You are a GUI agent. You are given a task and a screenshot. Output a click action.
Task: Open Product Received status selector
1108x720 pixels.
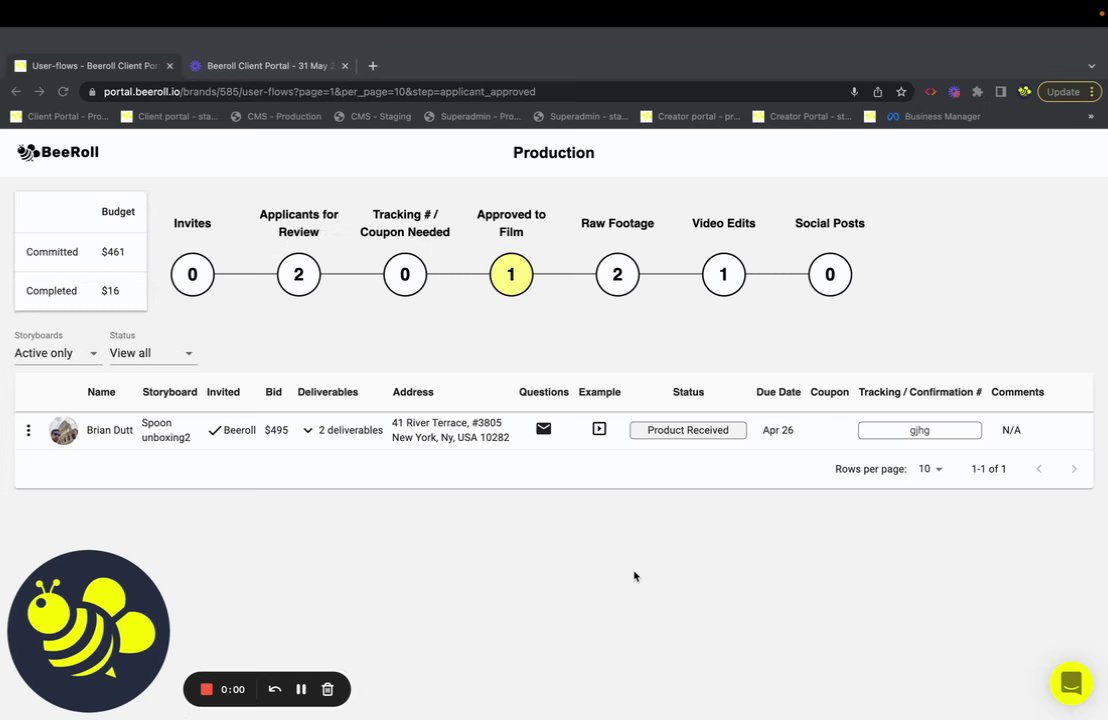688,430
